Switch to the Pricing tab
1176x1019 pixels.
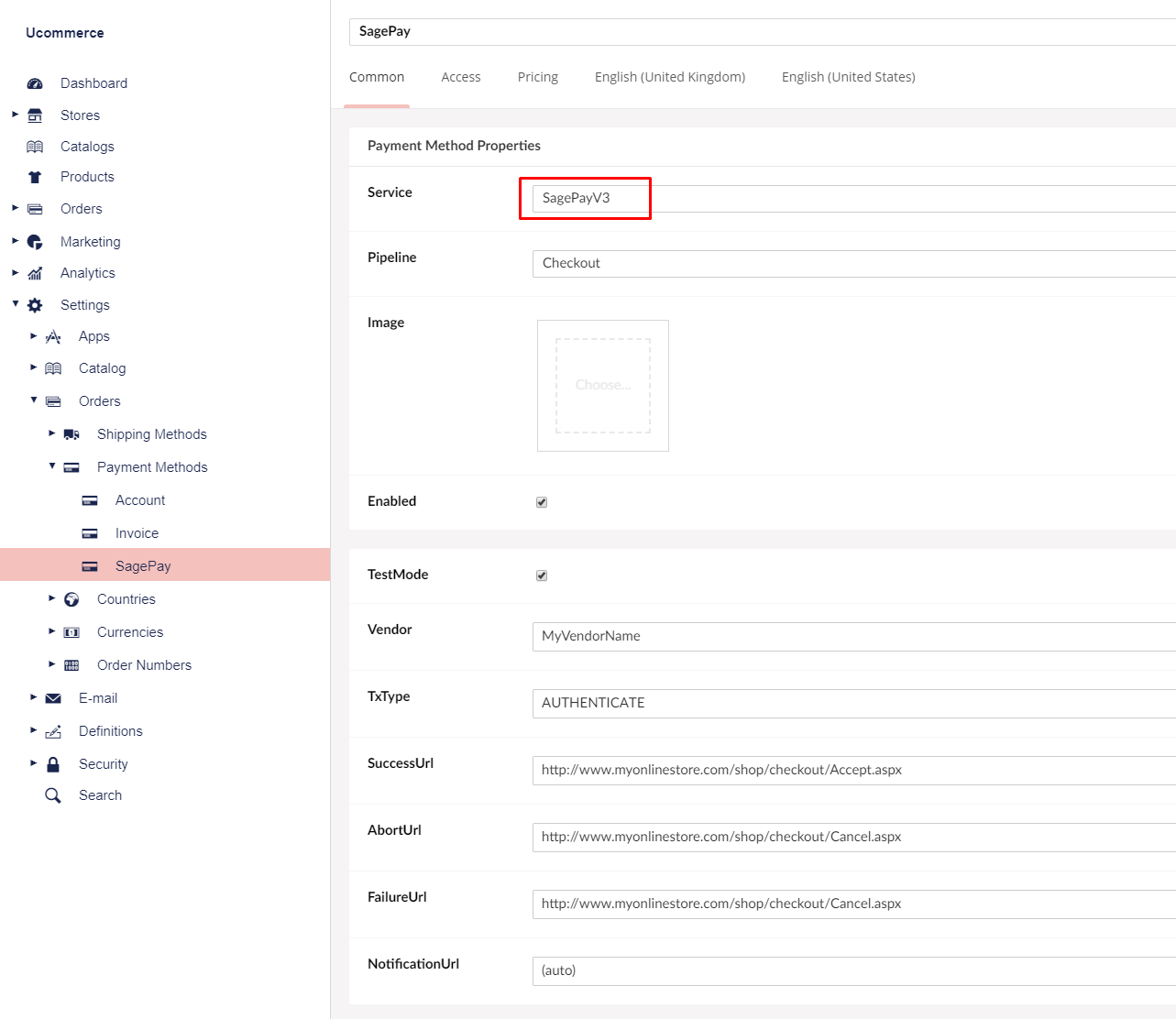[538, 77]
